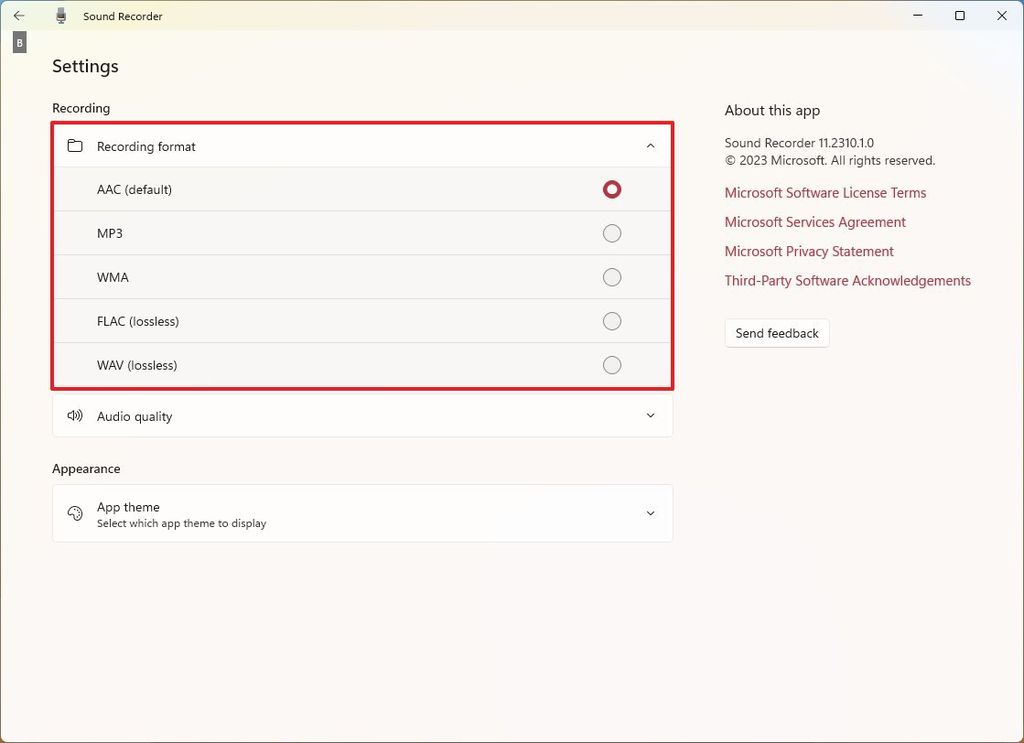
Task: Expand the Audio quality settings
Action: 650,415
